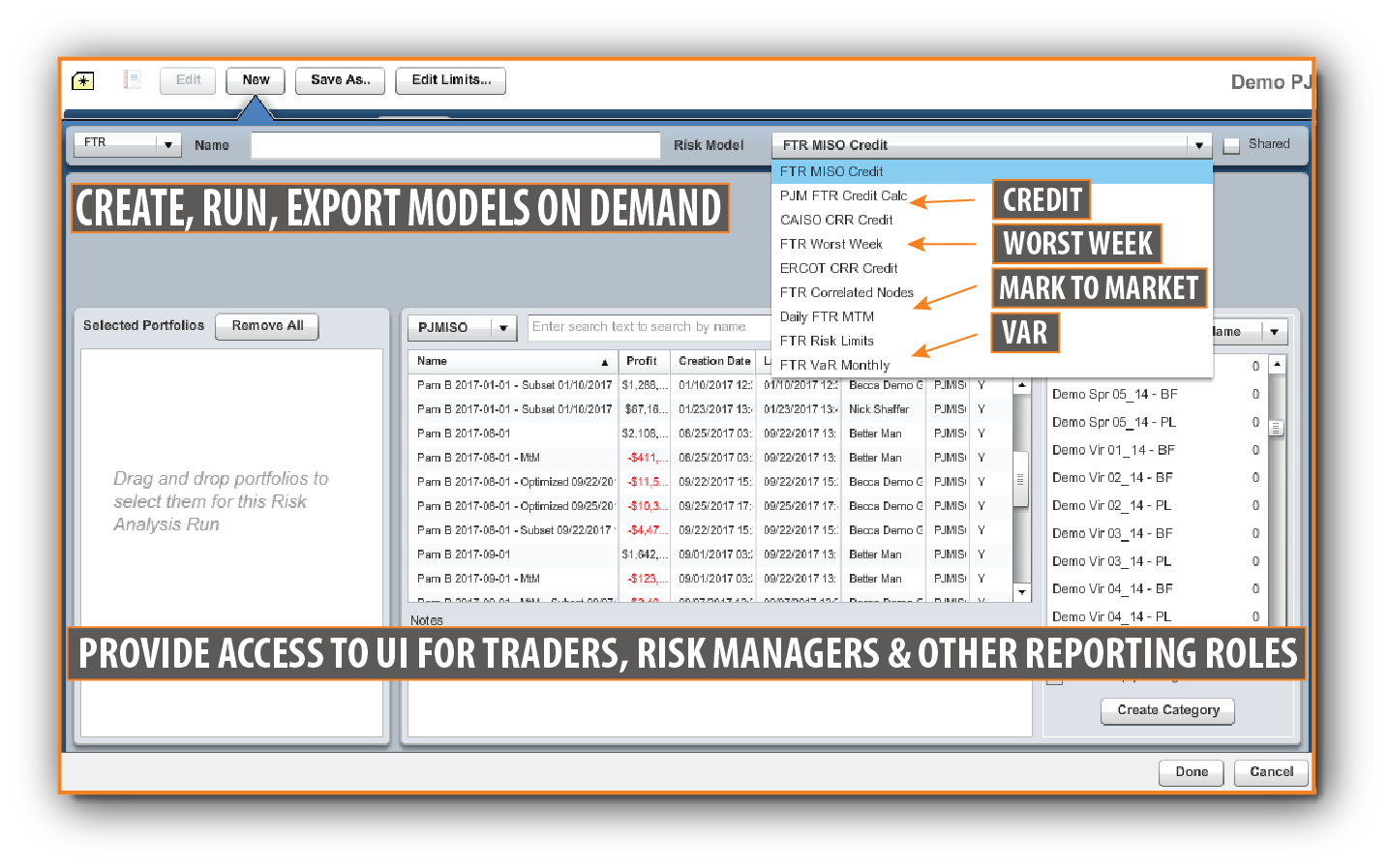Select PJM FTR Credit Calc from list
Viewport: 1390px width, 868px height.
coord(843,195)
